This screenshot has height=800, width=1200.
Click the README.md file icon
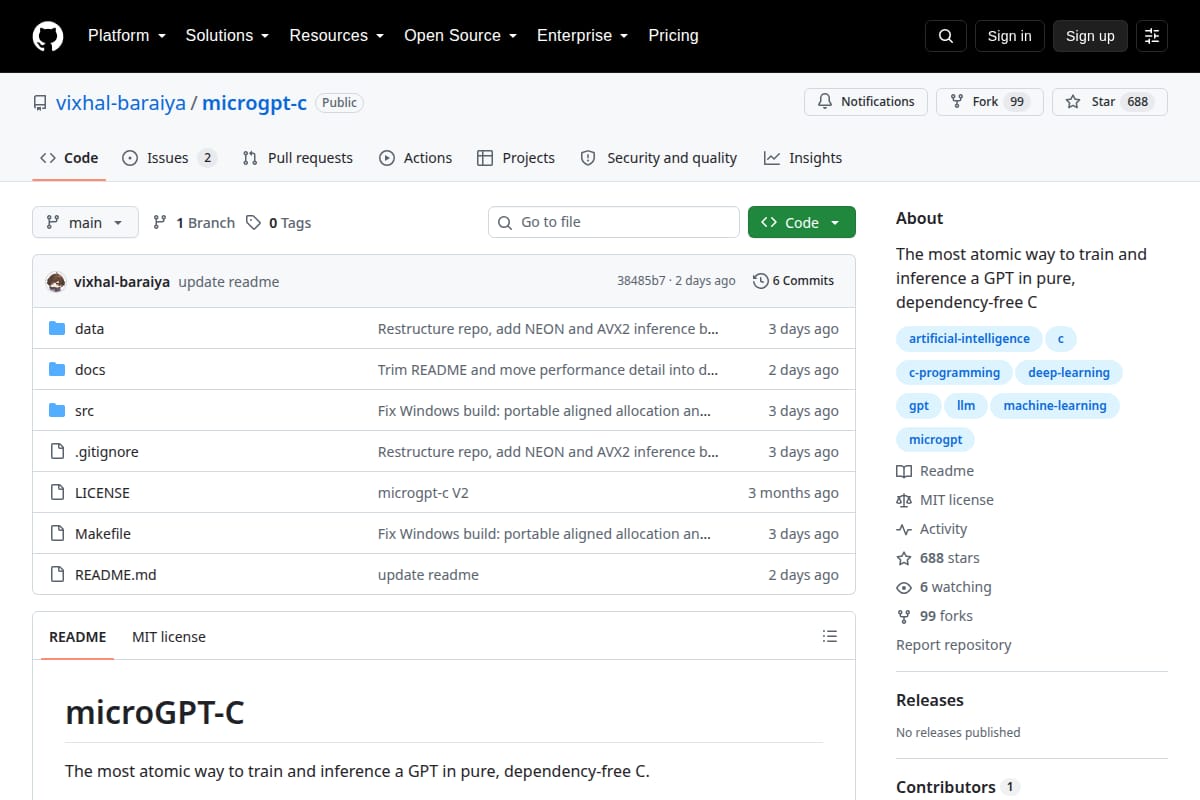pos(57,575)
